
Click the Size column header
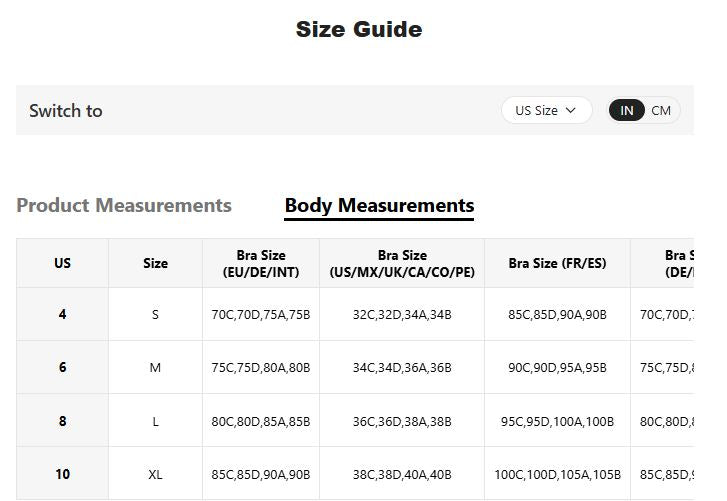tap(155, 263)
